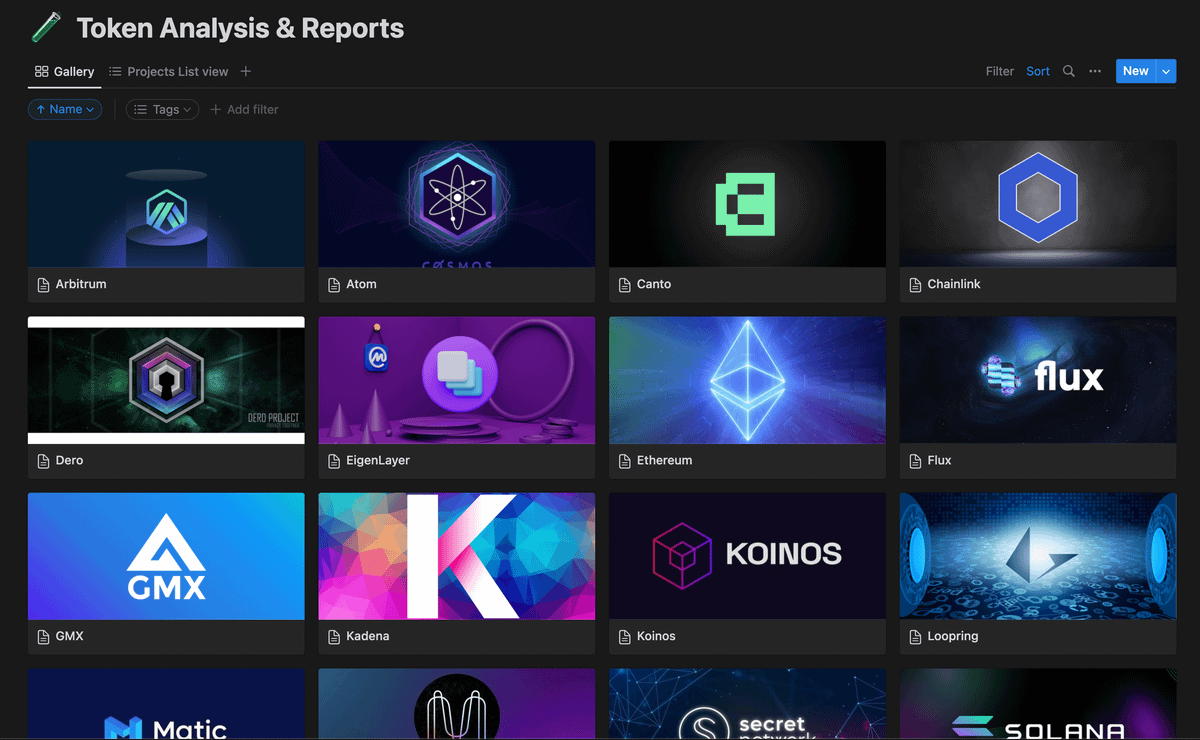Open the GMX gallery card image
This screenshot has width=1200, height=740.
point(166,556)
